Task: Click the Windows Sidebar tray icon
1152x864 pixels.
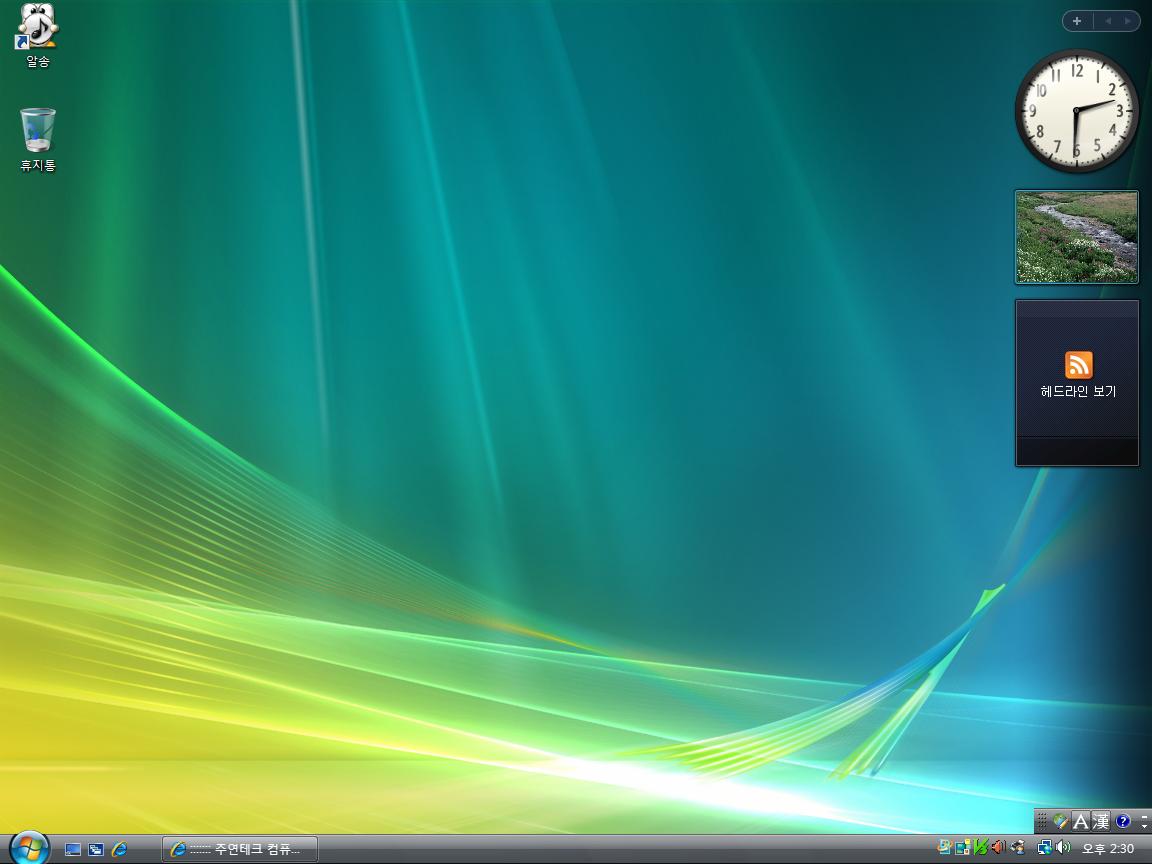Action: coord(962,848)
